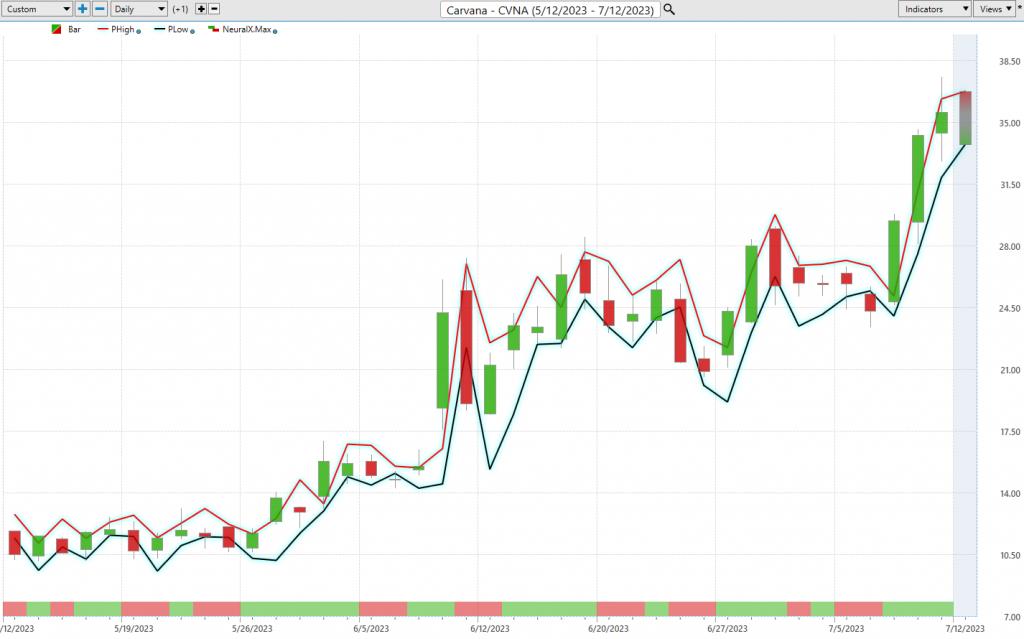The height and width of the screenshot is (639, 1024).
Task: Click the settings dot next to PHigh
Action: (x=138, y=31)
